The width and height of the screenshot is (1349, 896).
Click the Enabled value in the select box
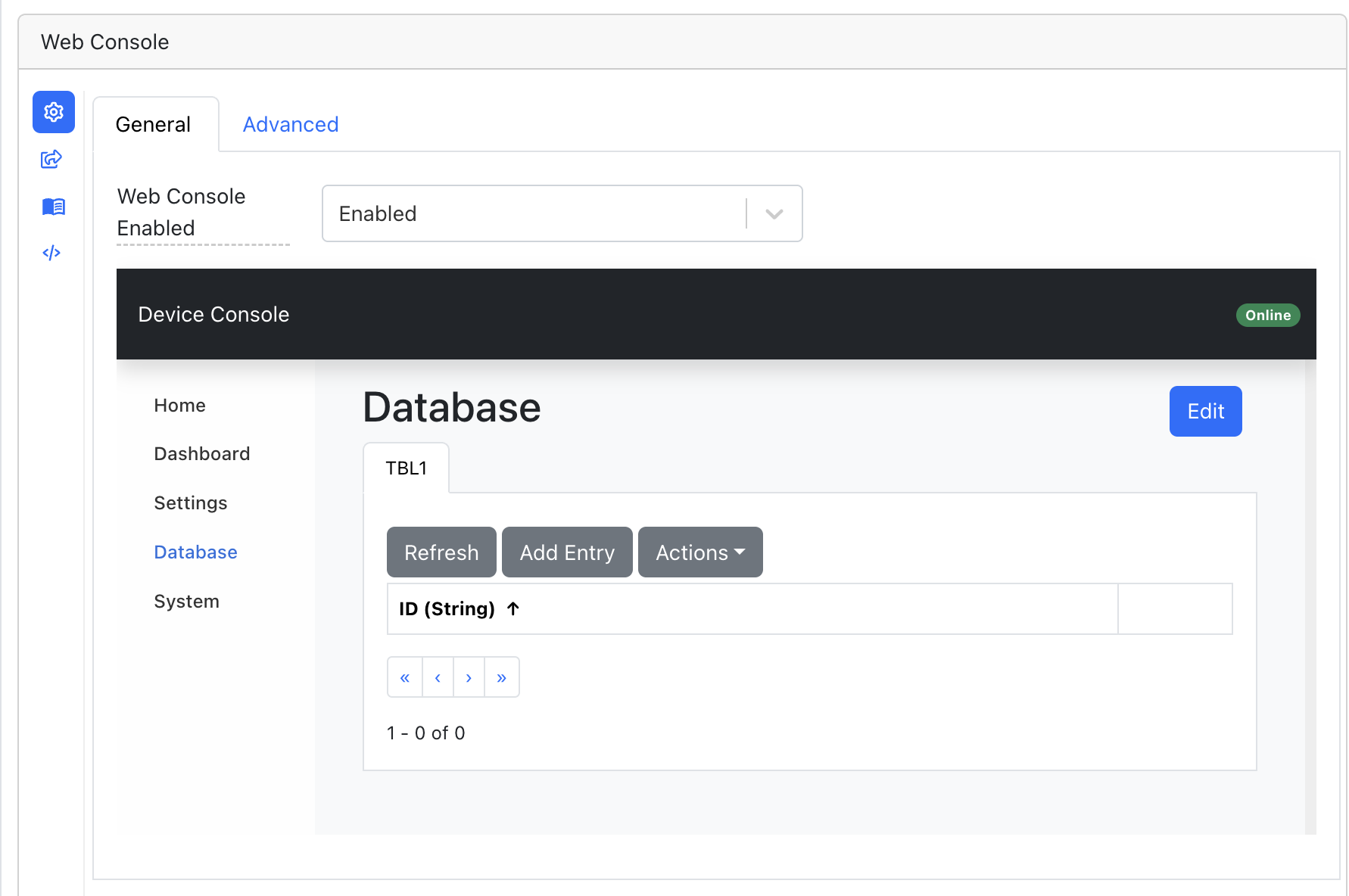pyautogui.click(x=378, y=214)
